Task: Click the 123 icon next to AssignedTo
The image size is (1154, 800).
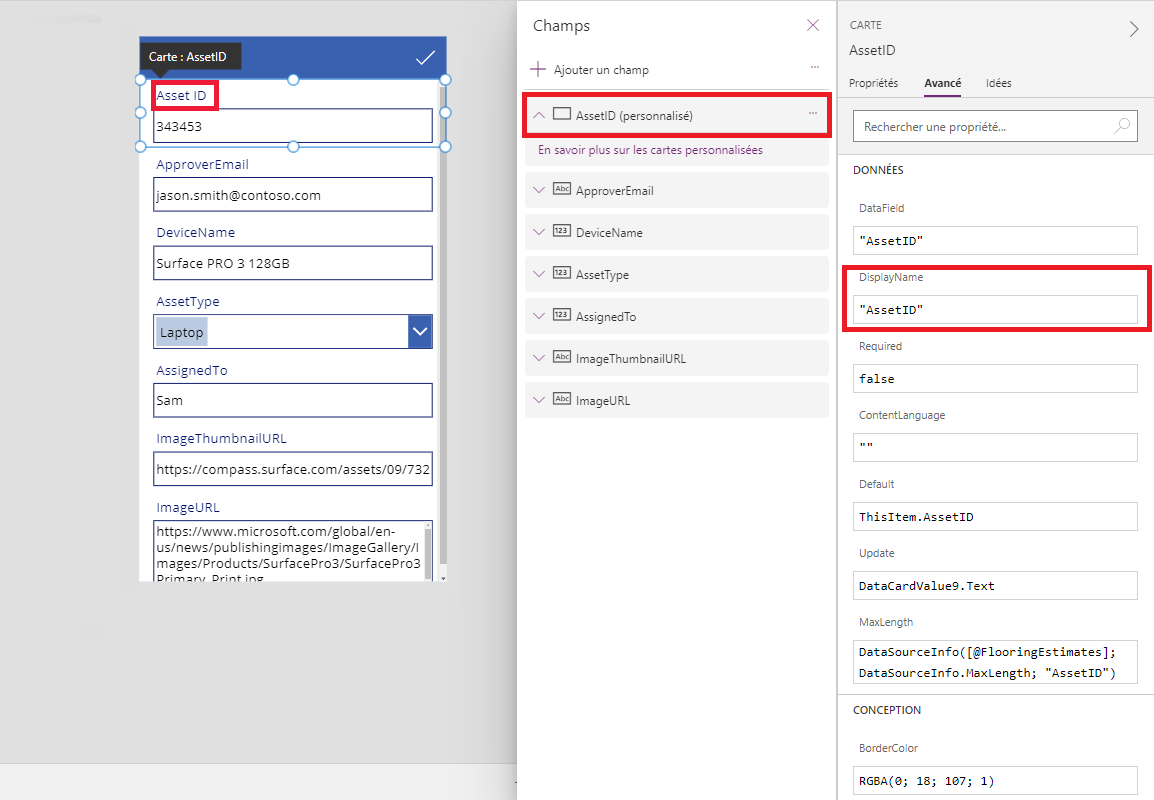Action: coord(562,315)
